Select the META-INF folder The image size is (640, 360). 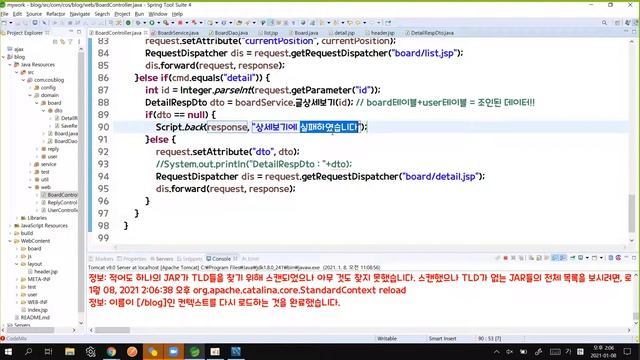(x=36, y=279)
